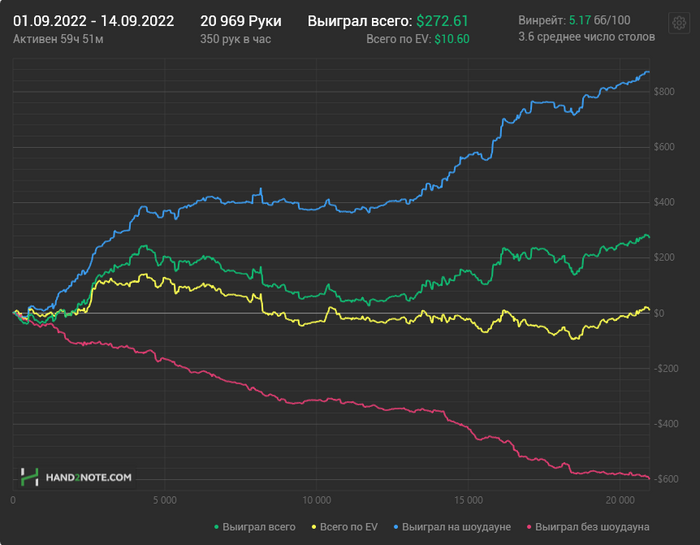
Task: Open the 01.09.2022 - 14.09.2022 date range
Action: click(x=93, y=20)
